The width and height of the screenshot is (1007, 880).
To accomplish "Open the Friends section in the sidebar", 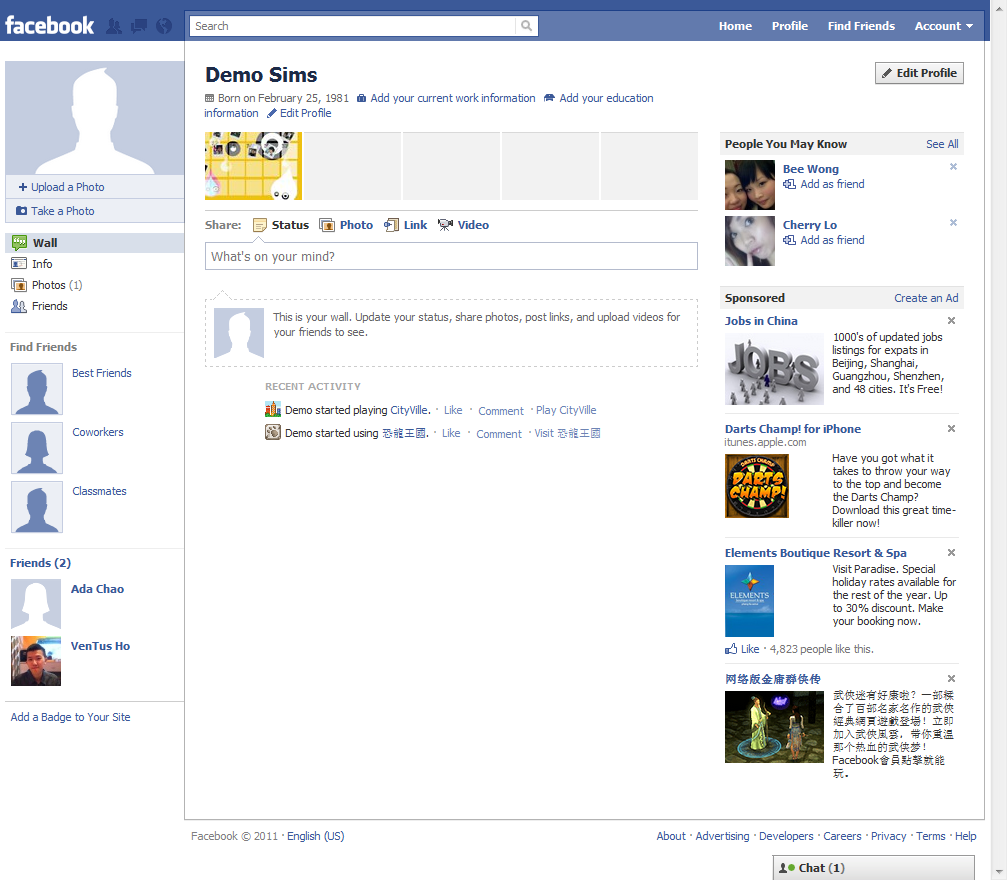I will 49,306.
